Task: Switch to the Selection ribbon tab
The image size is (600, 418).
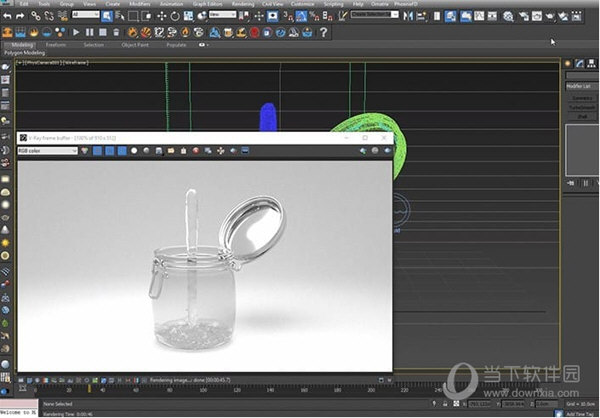Action: point(93,45)
